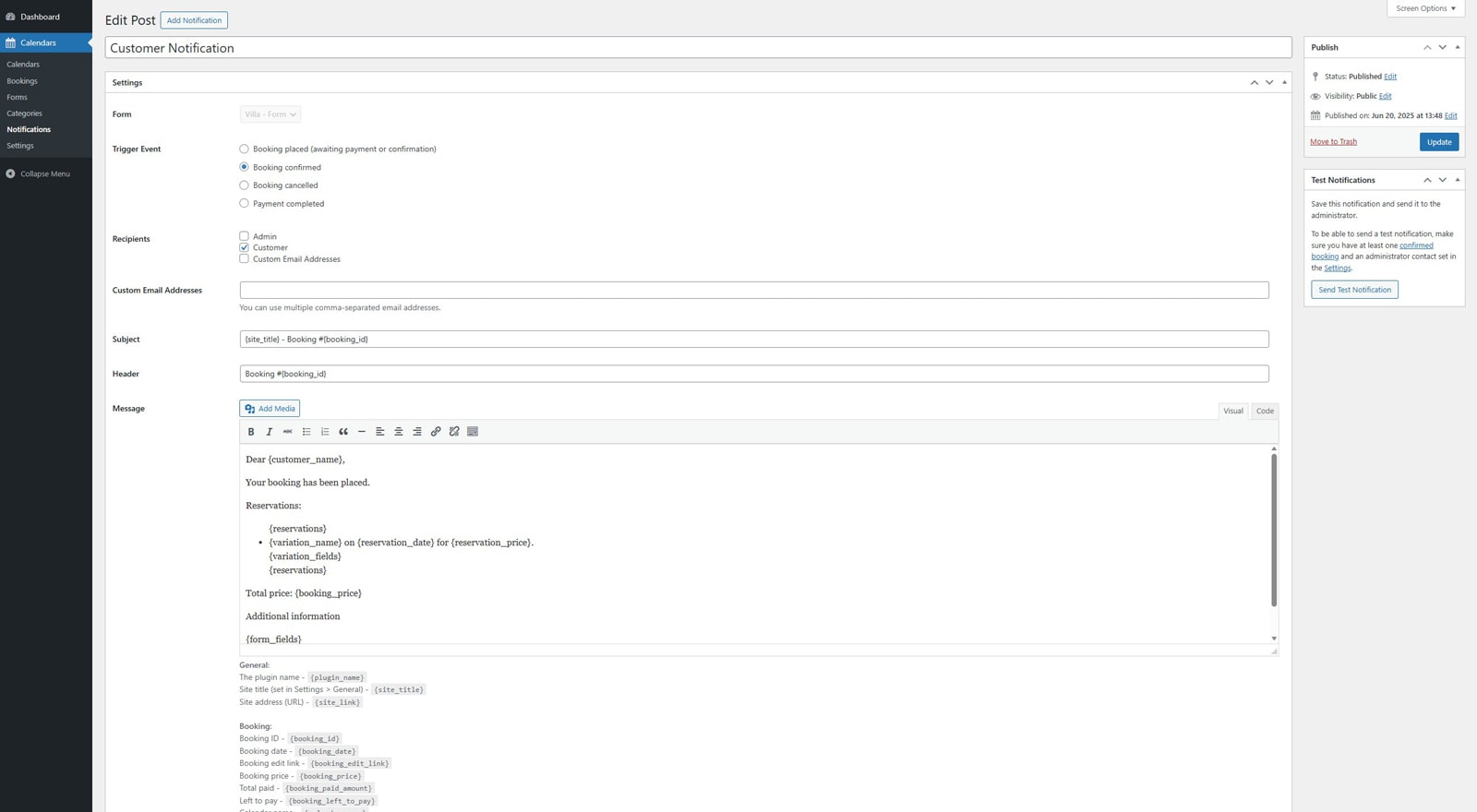Move the Publish box down
Screen dimensions: 1477x812
[x=1443, y=47]
